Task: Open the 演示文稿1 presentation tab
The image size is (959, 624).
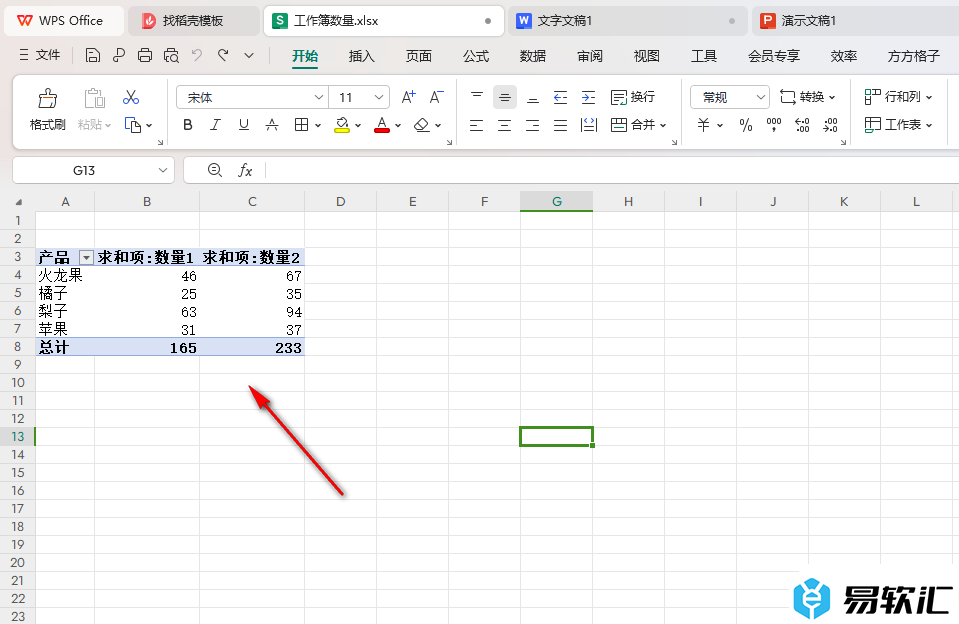Action: point(855,21)
